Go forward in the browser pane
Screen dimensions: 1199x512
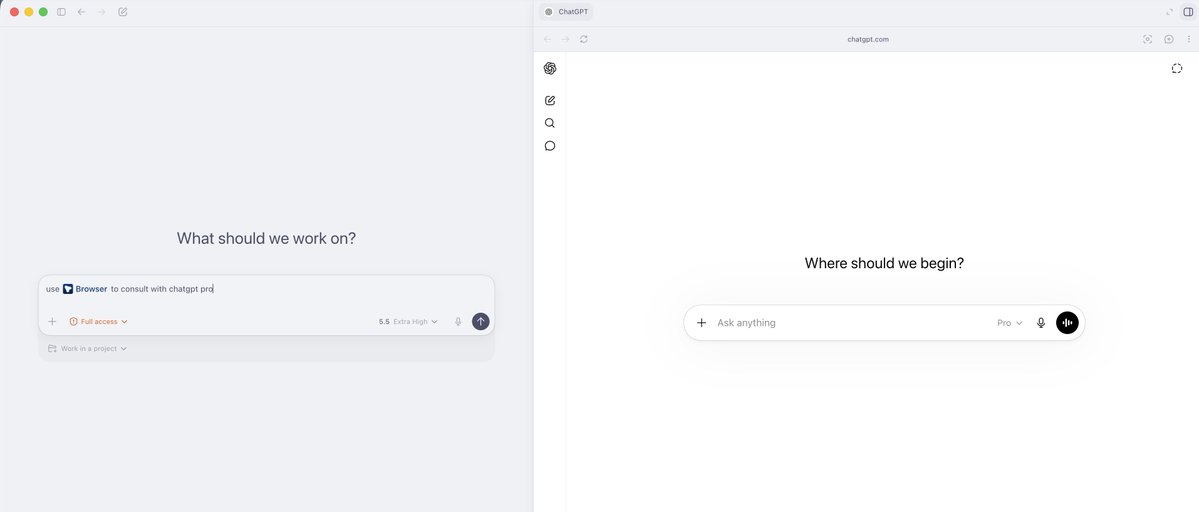coord(565,39)
